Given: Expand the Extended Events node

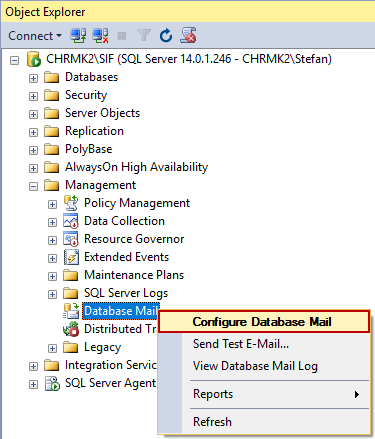Looking at the screenshot, I should (x=52, y=258).
